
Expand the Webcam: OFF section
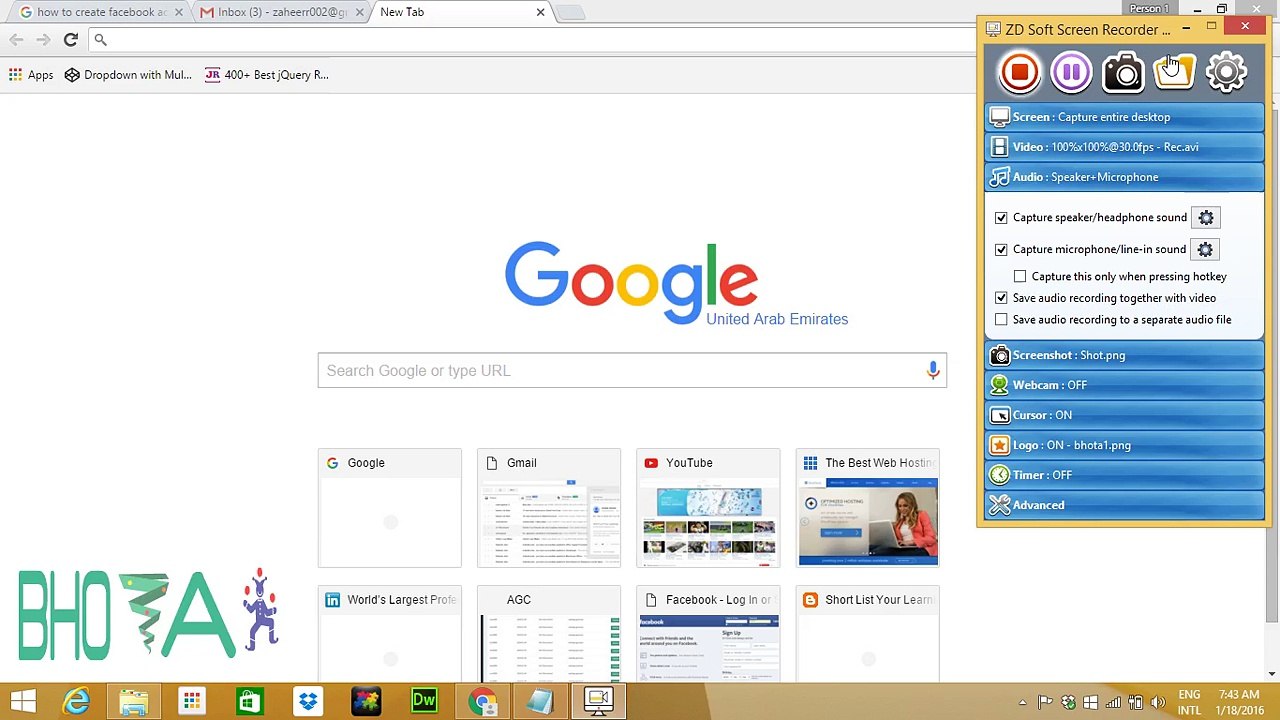(x=1125, y=385)
